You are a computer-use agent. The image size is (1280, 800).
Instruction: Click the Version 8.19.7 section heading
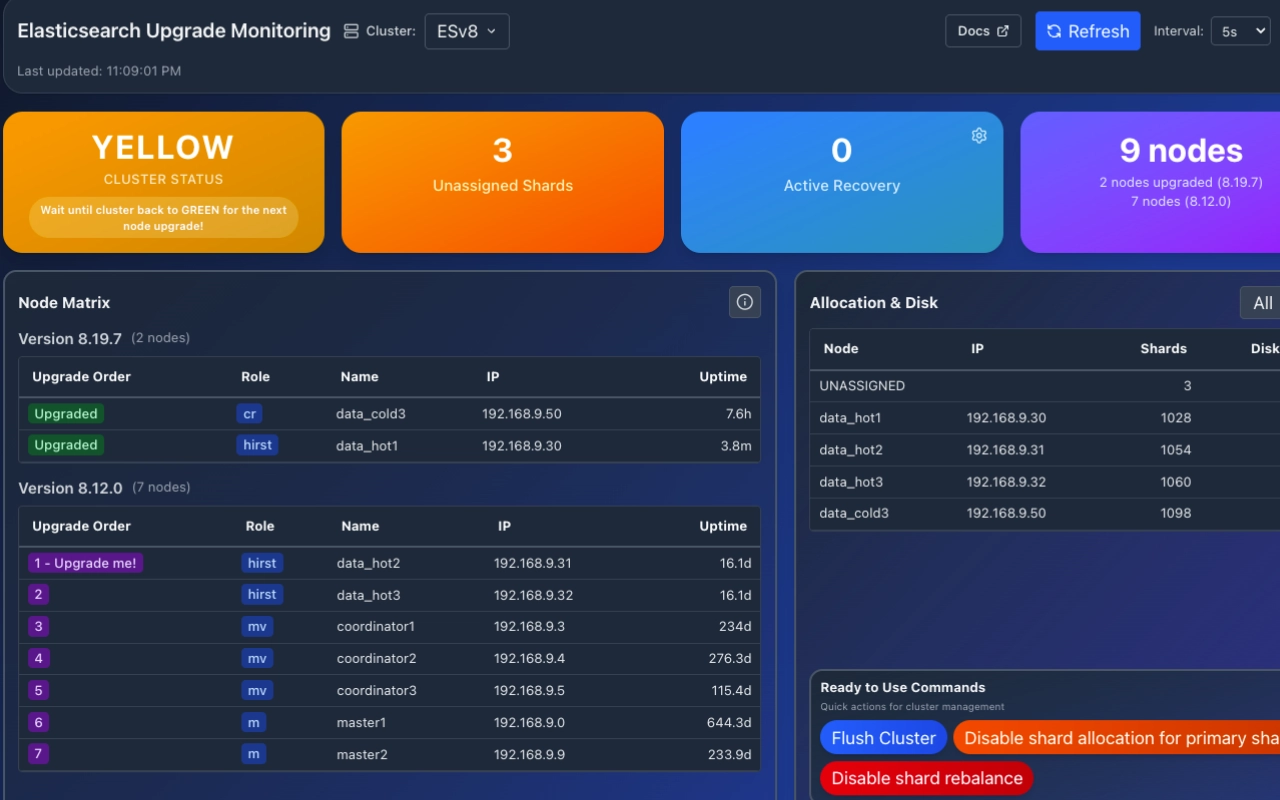70,339
